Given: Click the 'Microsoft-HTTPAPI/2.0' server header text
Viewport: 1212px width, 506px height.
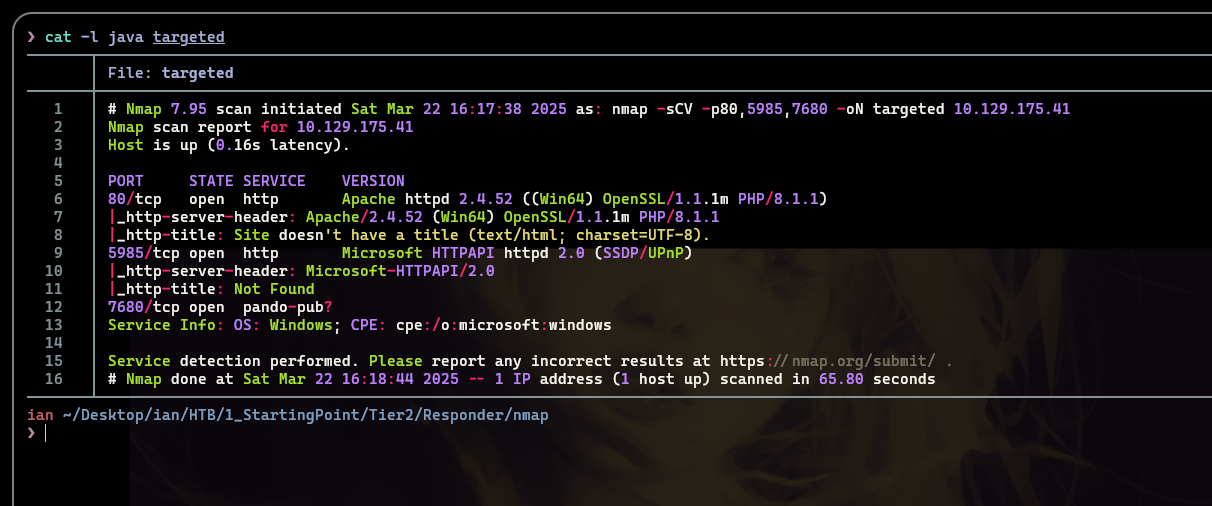Looking at the screenshot, I should coord(400,271).
